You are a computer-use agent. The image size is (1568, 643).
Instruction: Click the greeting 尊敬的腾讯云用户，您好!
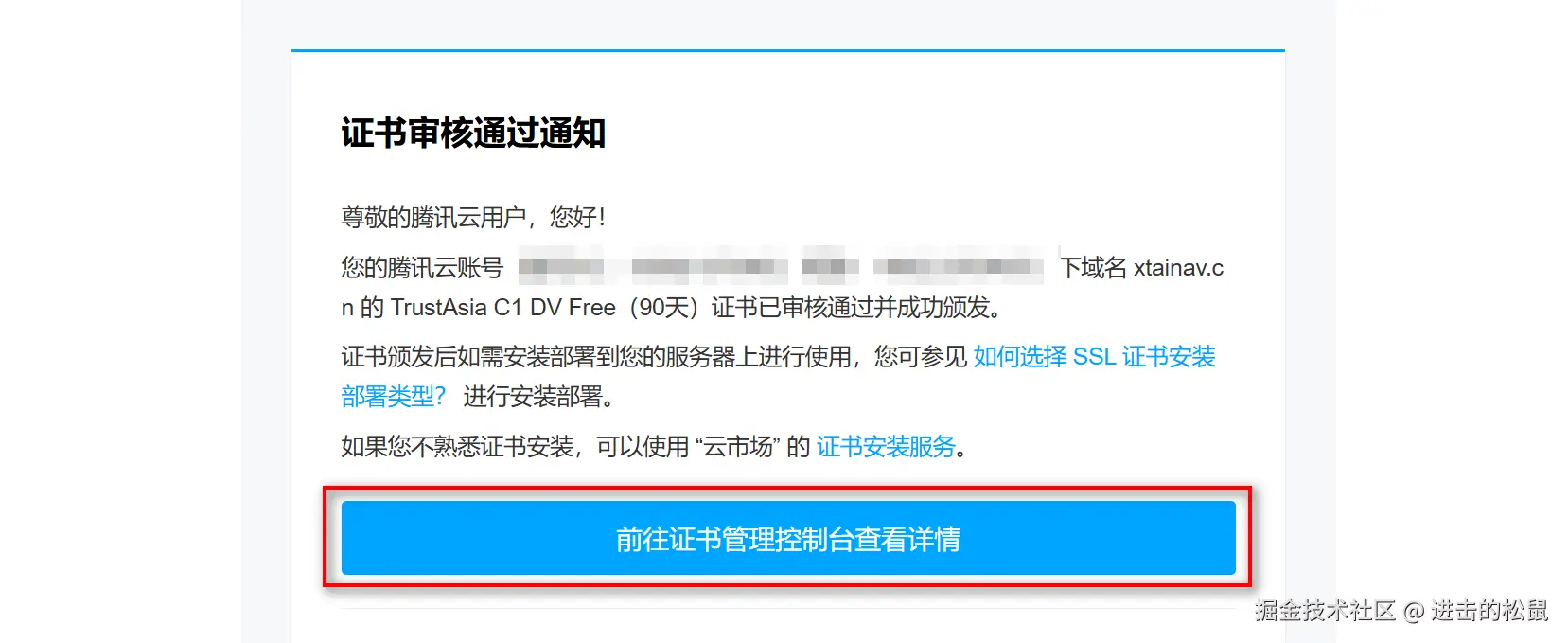(473, 218)
